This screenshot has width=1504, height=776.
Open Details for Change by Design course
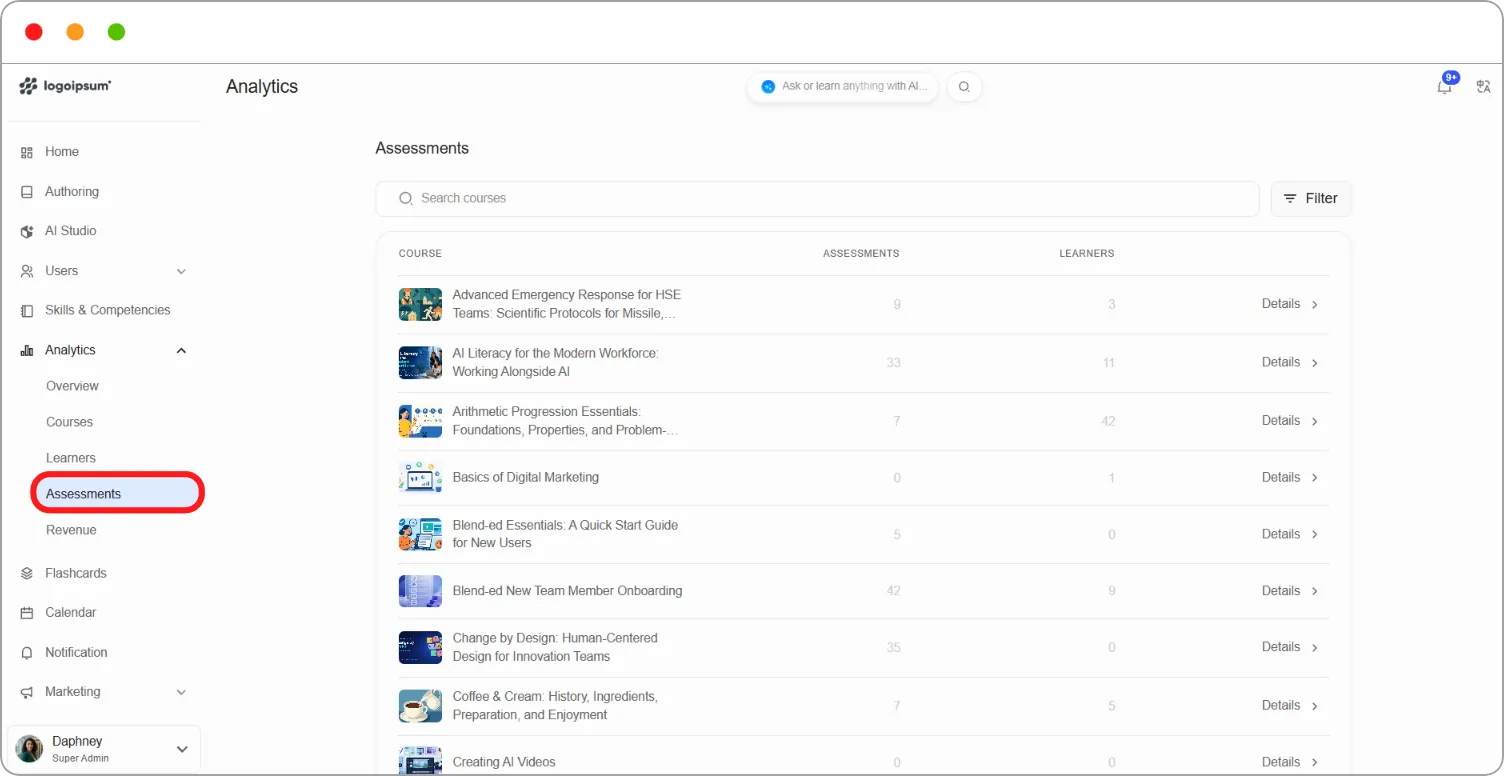(x=1290, y=647)
